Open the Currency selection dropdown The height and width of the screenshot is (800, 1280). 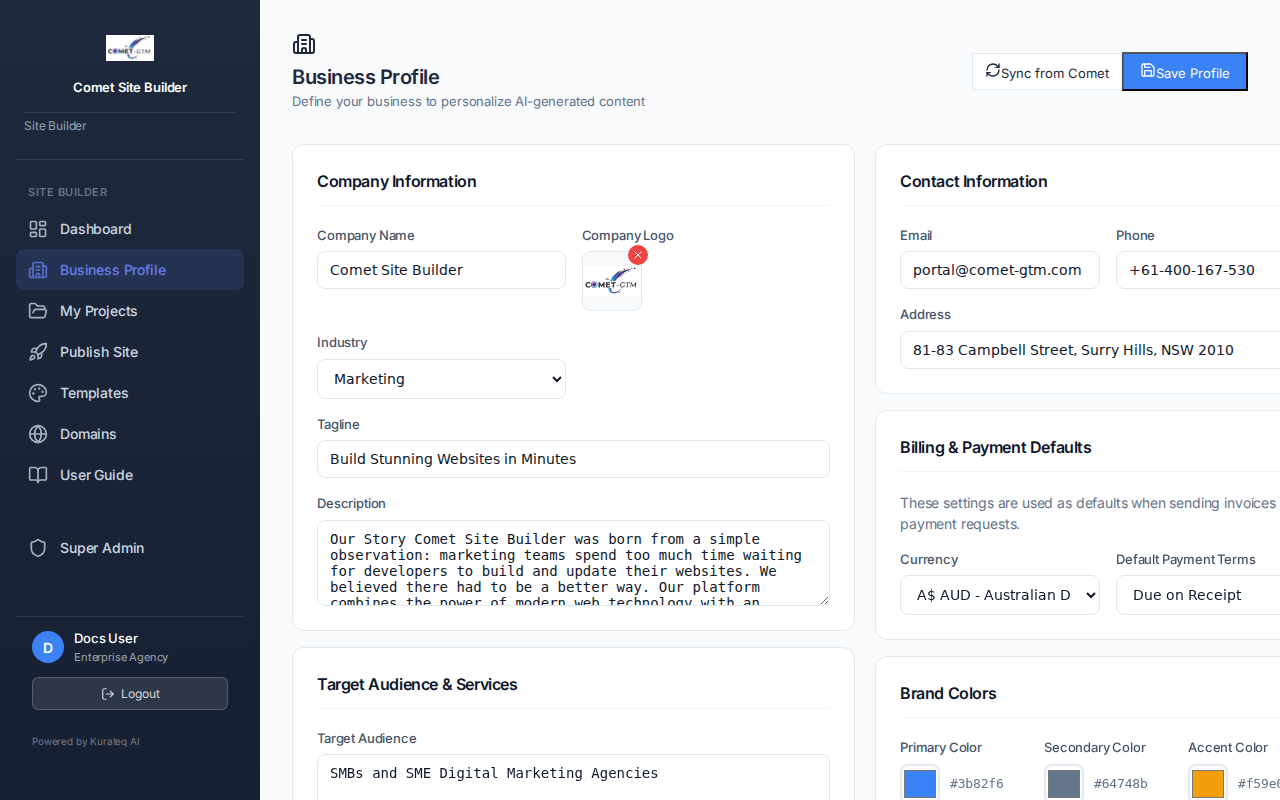pyautogui.click(x=999, y=595)
